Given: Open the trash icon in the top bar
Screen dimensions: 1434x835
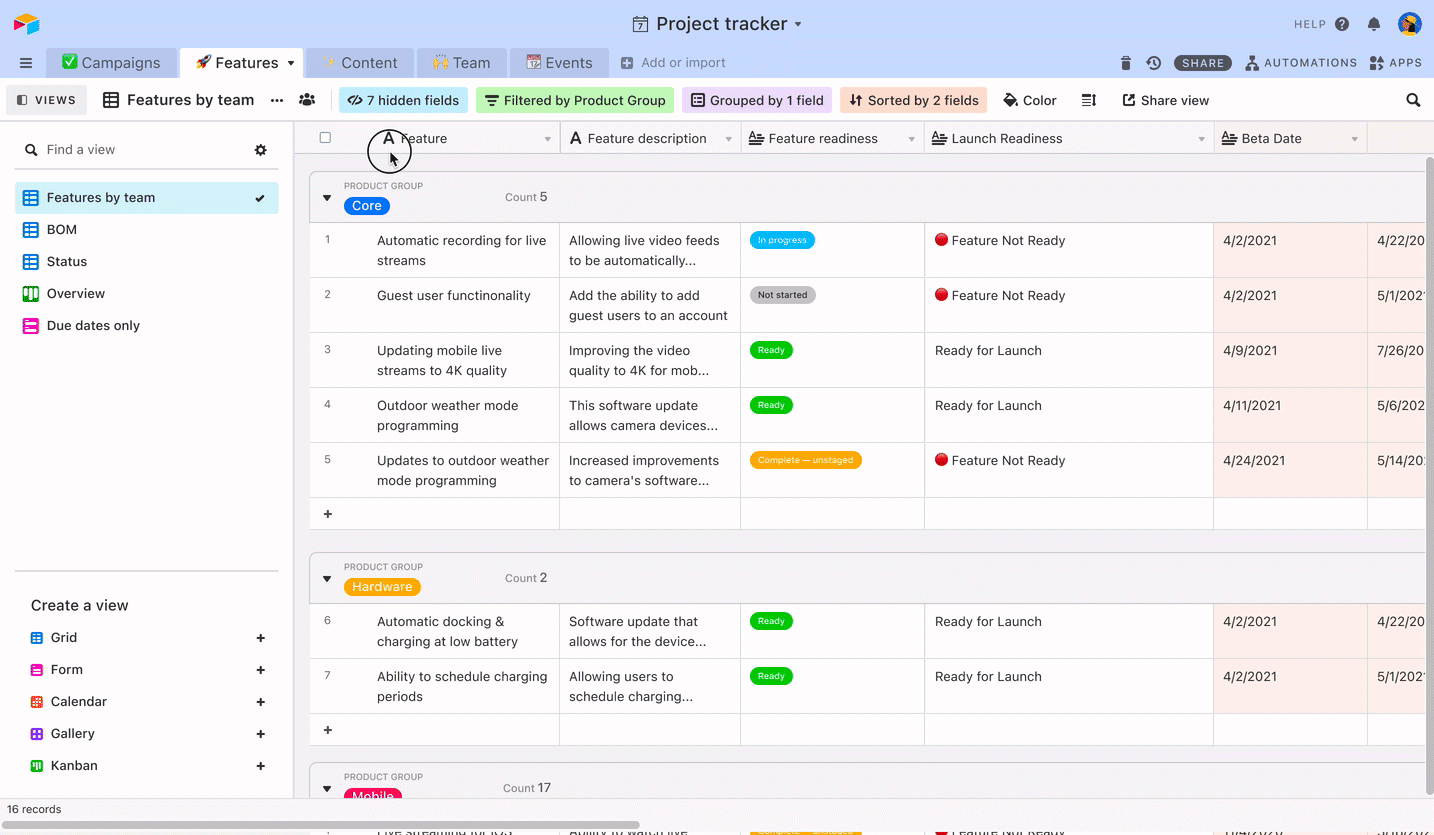Looking at the screenshot, I should click(x=1125, y=62).
